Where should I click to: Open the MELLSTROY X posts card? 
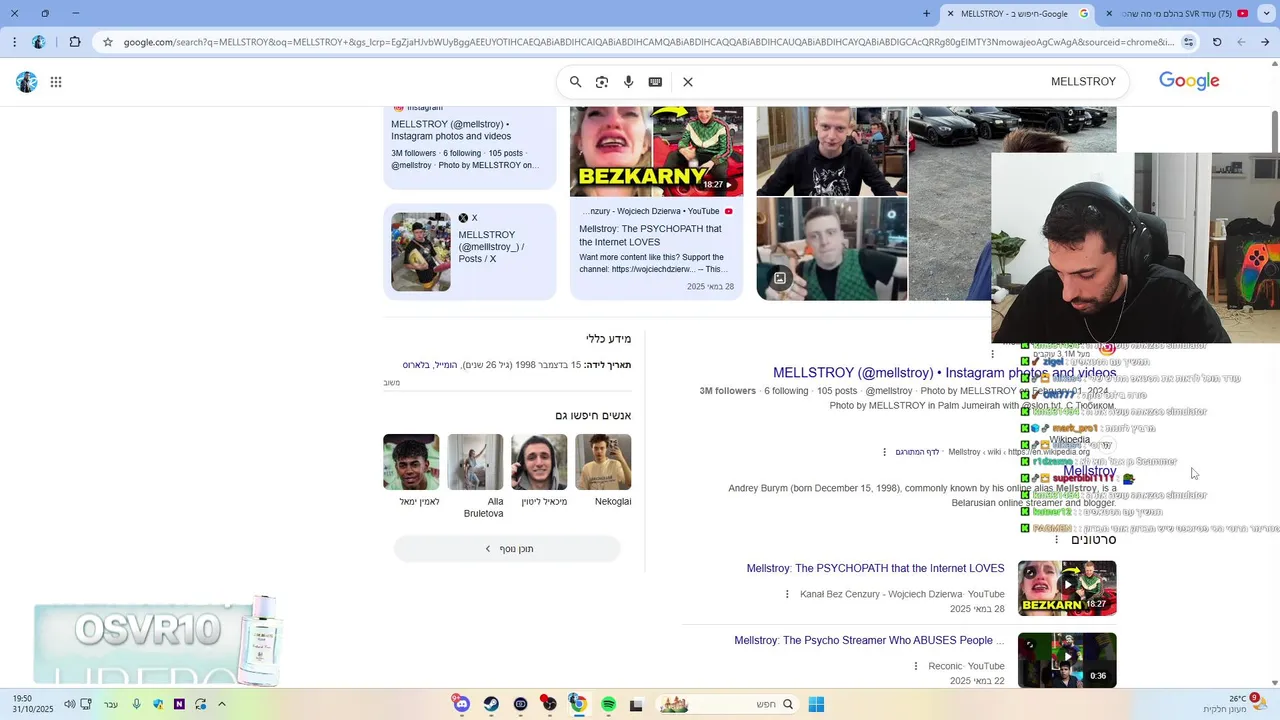470,252
